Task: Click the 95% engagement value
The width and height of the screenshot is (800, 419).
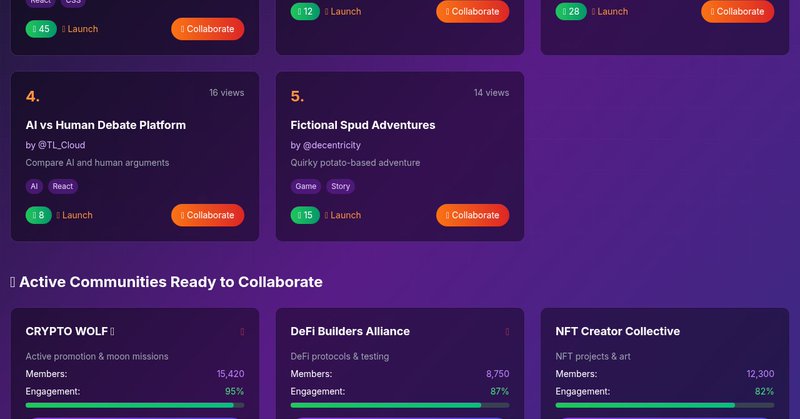Action: coord(235,391)
